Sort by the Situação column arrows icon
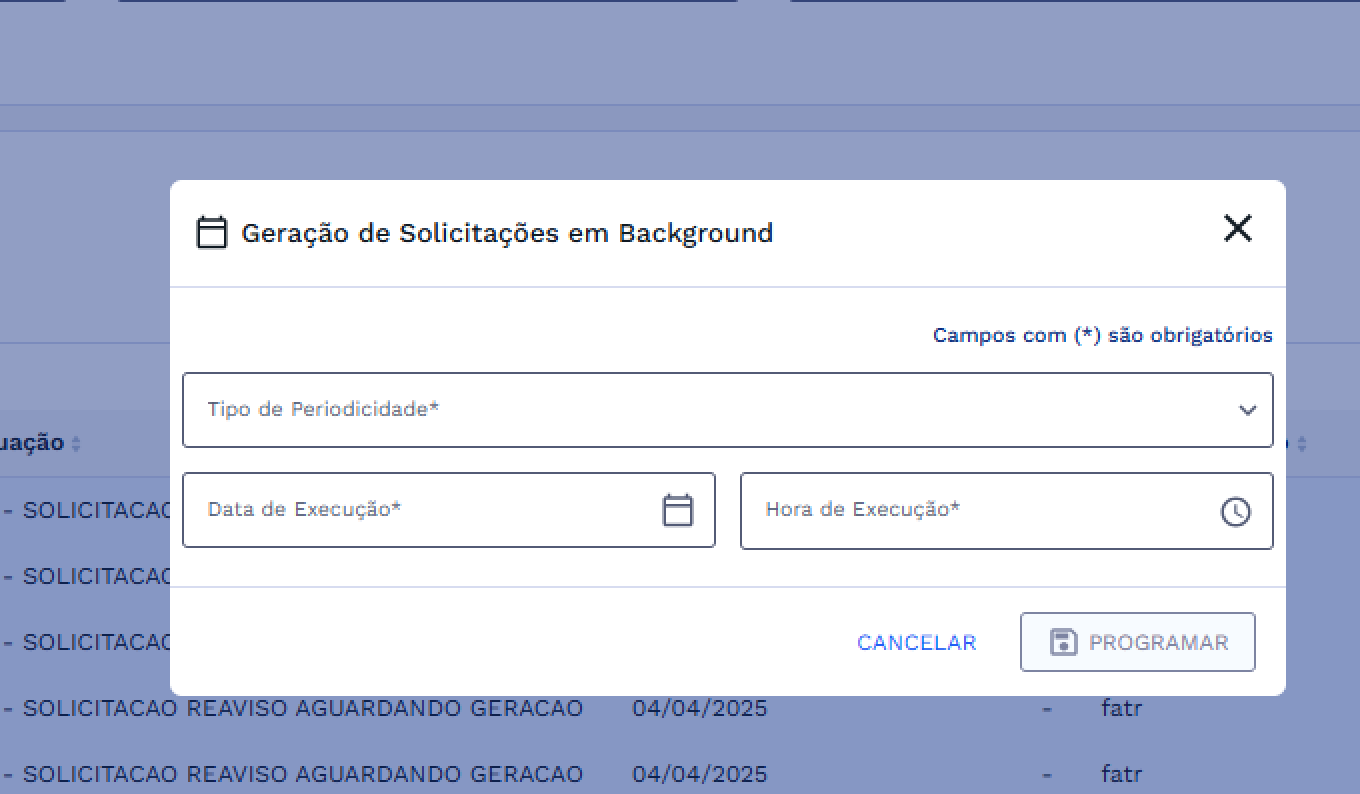Viewport: 1360px width, 794px height. 76,443
